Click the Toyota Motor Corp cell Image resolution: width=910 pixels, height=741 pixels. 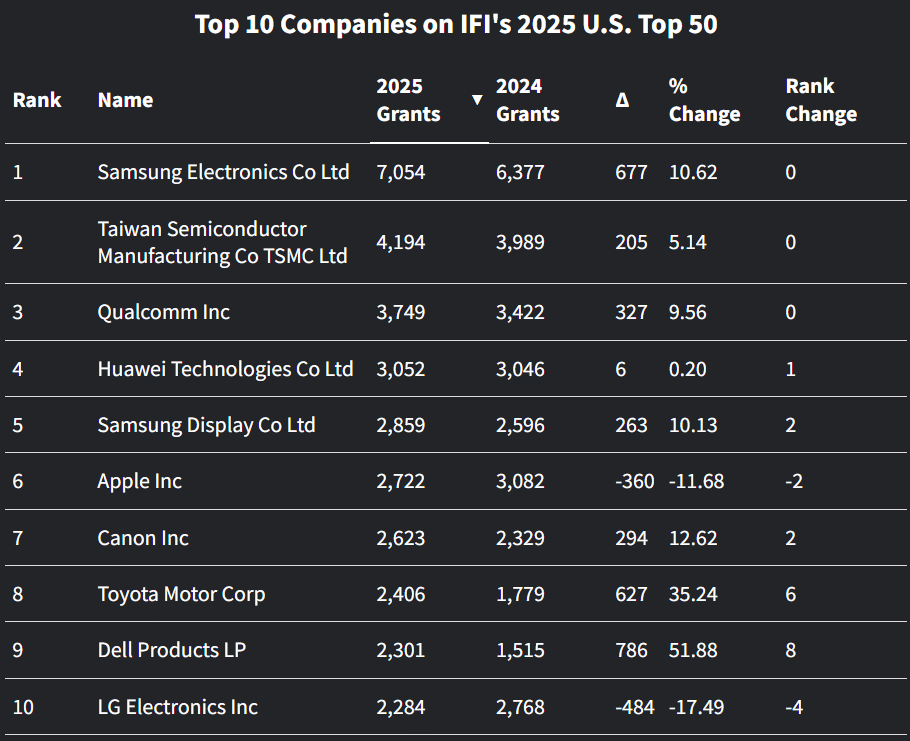click(x=181, y=594)
